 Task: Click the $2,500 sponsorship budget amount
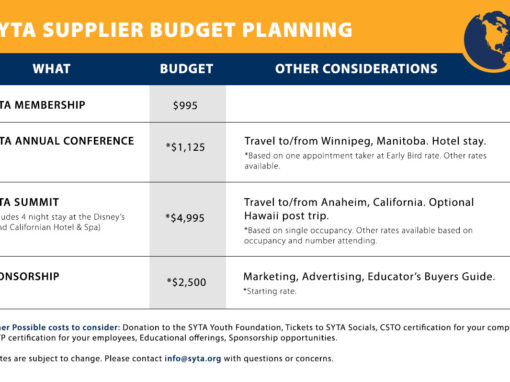(187, 282)
